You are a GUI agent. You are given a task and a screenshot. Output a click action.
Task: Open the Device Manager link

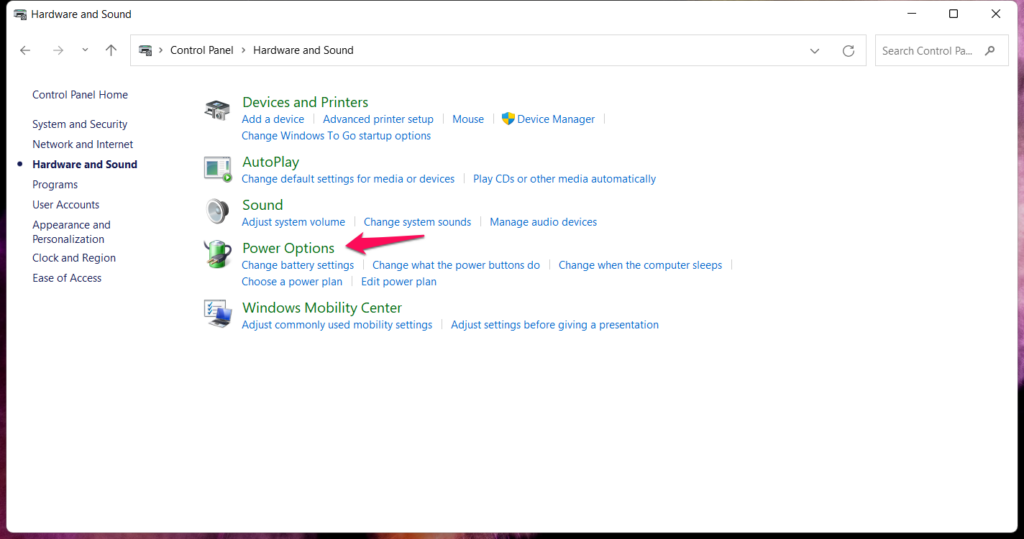pos(556,119)
